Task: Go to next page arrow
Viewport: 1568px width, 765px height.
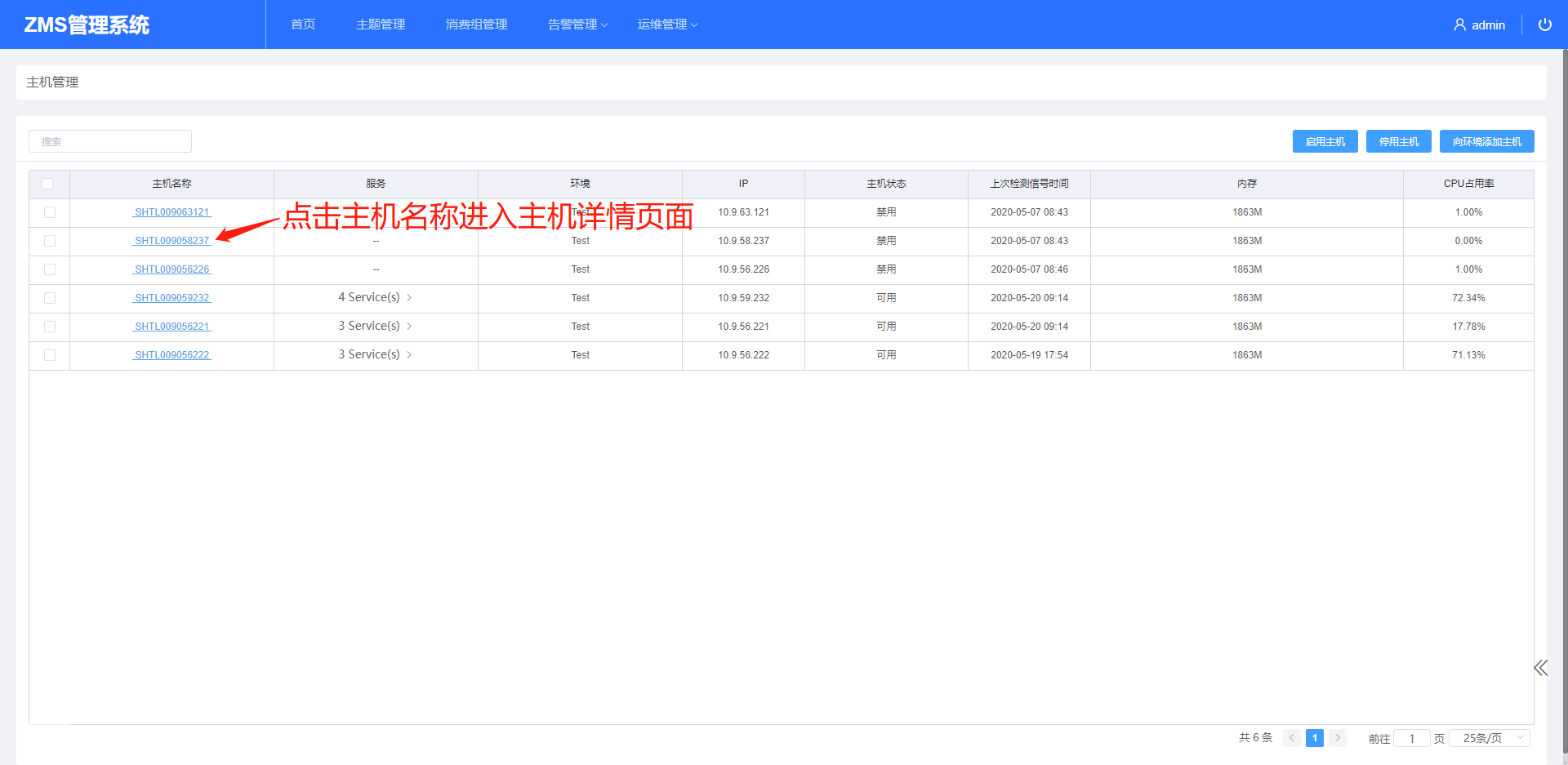Action: tap(1338, 738)
